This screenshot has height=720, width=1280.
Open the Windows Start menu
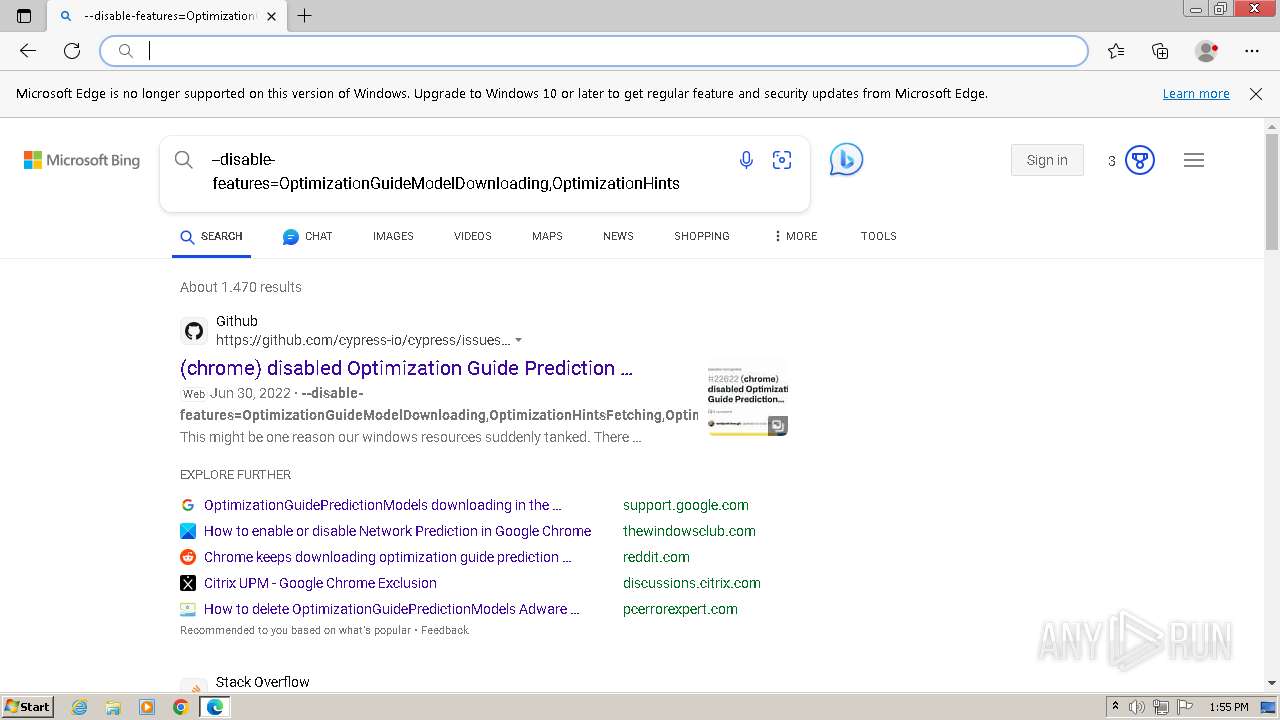(x=27, y=707)
